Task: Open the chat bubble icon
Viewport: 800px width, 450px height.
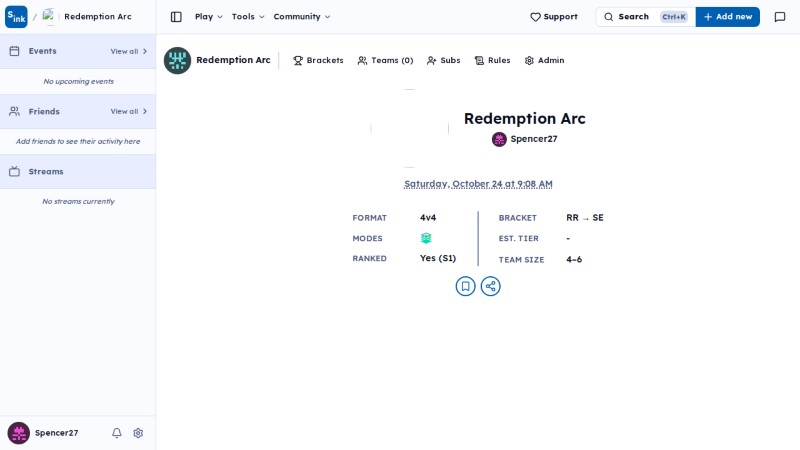Action: [x=780, y=17]
